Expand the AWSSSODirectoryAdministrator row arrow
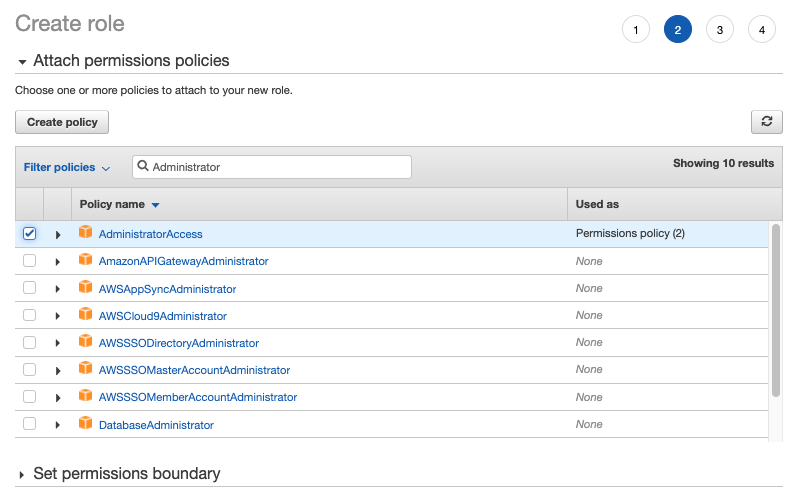 [x=58, y=343]
